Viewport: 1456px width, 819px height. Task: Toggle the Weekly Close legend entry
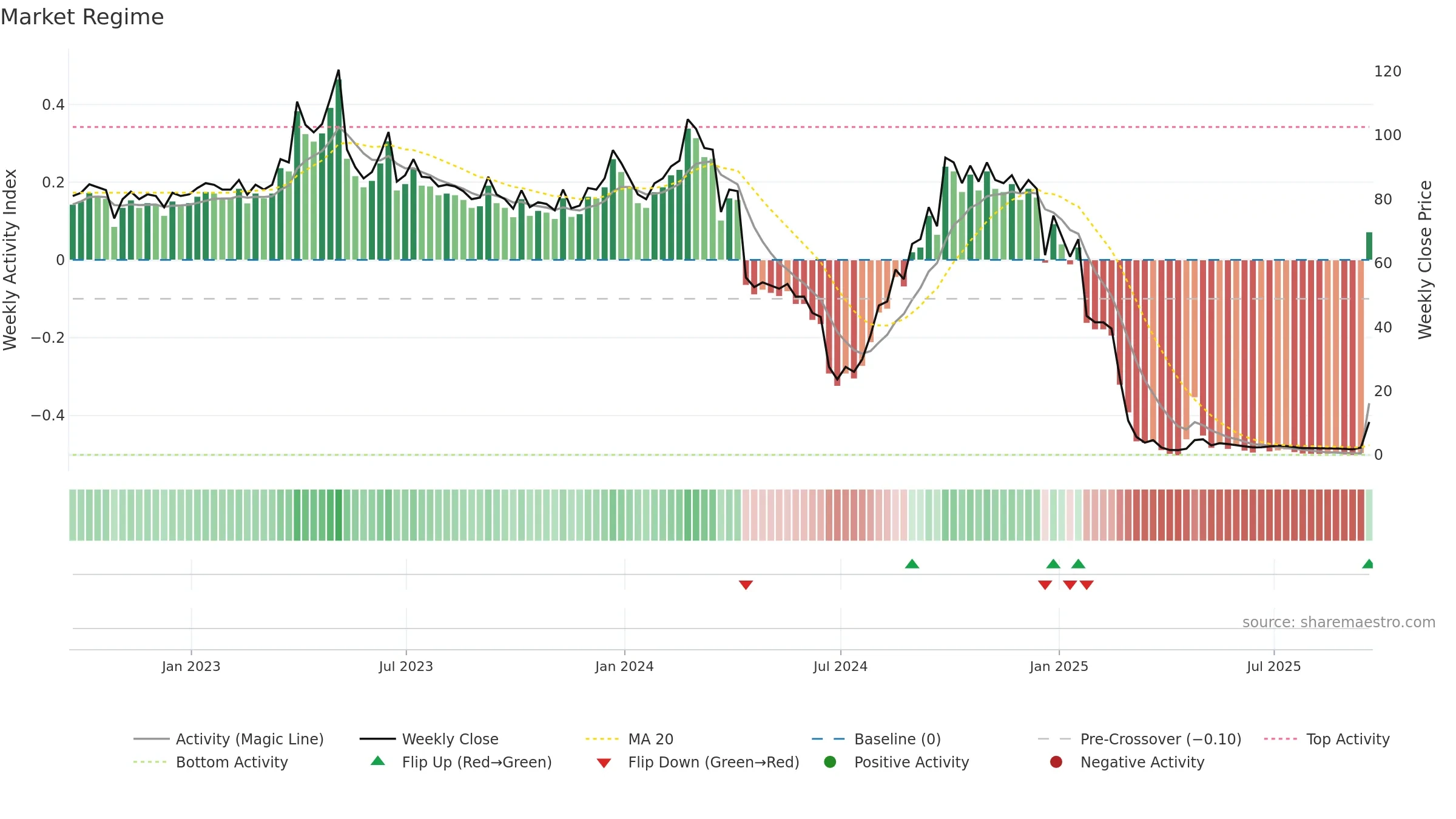tap(429, 739)
